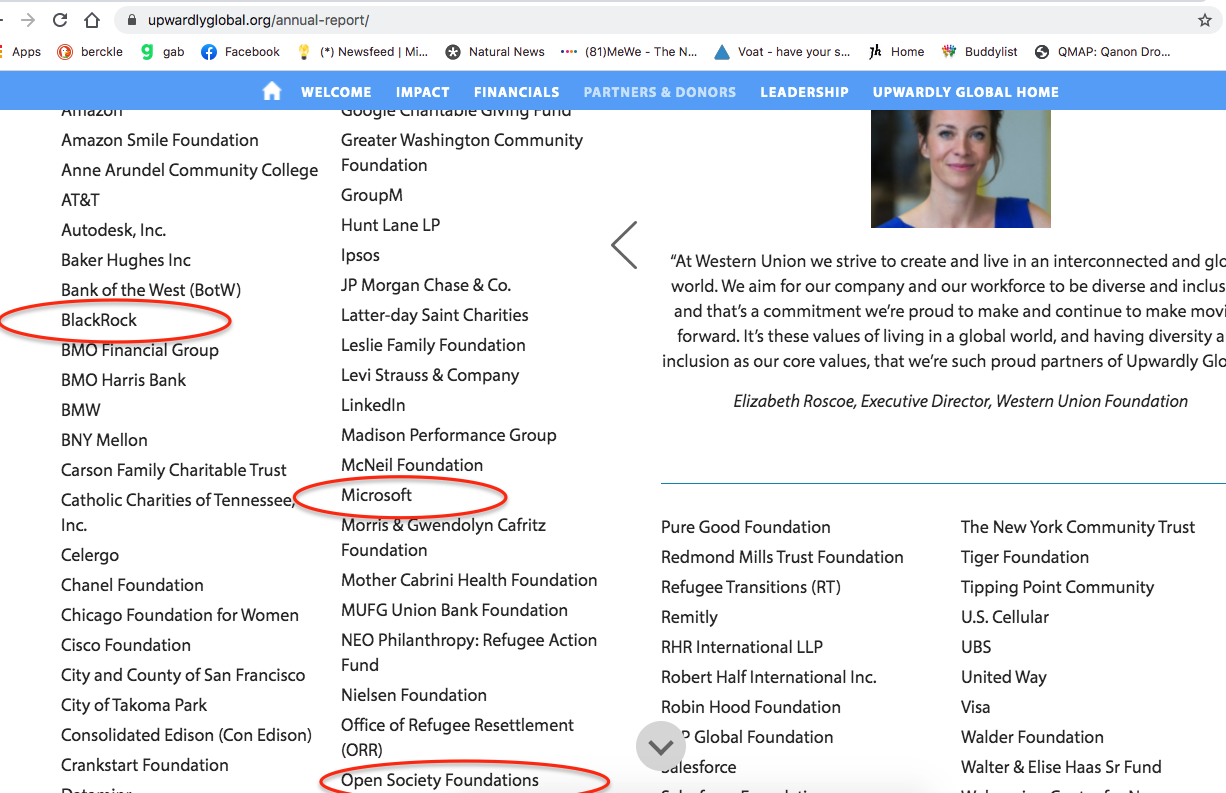
Task: Open the FINANCIALS nav section
Action: coord(517,92)
